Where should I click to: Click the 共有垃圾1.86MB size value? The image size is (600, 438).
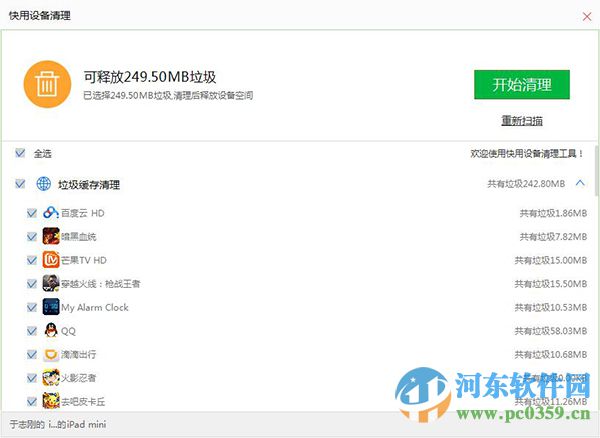pos(553,213)
